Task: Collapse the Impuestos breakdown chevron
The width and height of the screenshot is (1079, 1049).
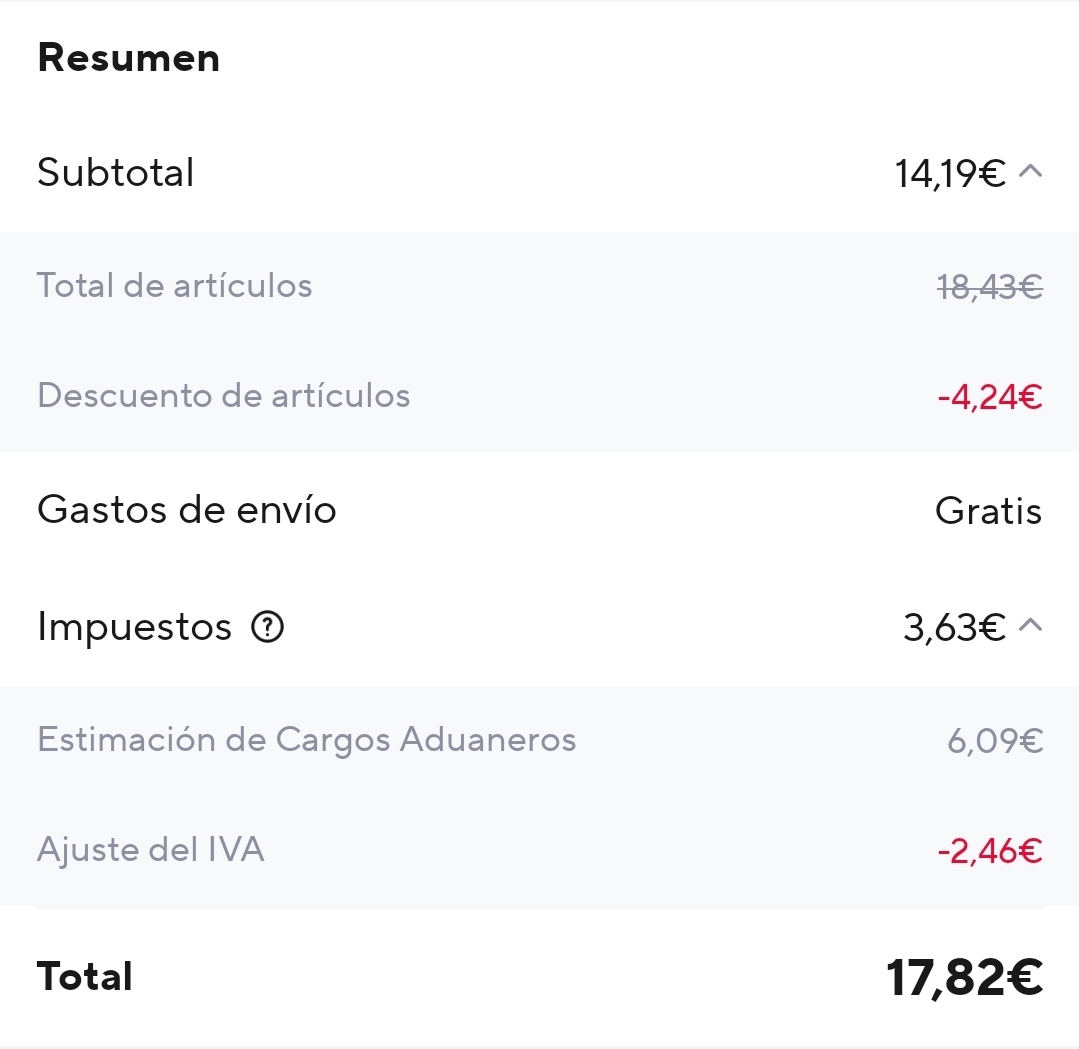Action: [x=1030, y=625]
